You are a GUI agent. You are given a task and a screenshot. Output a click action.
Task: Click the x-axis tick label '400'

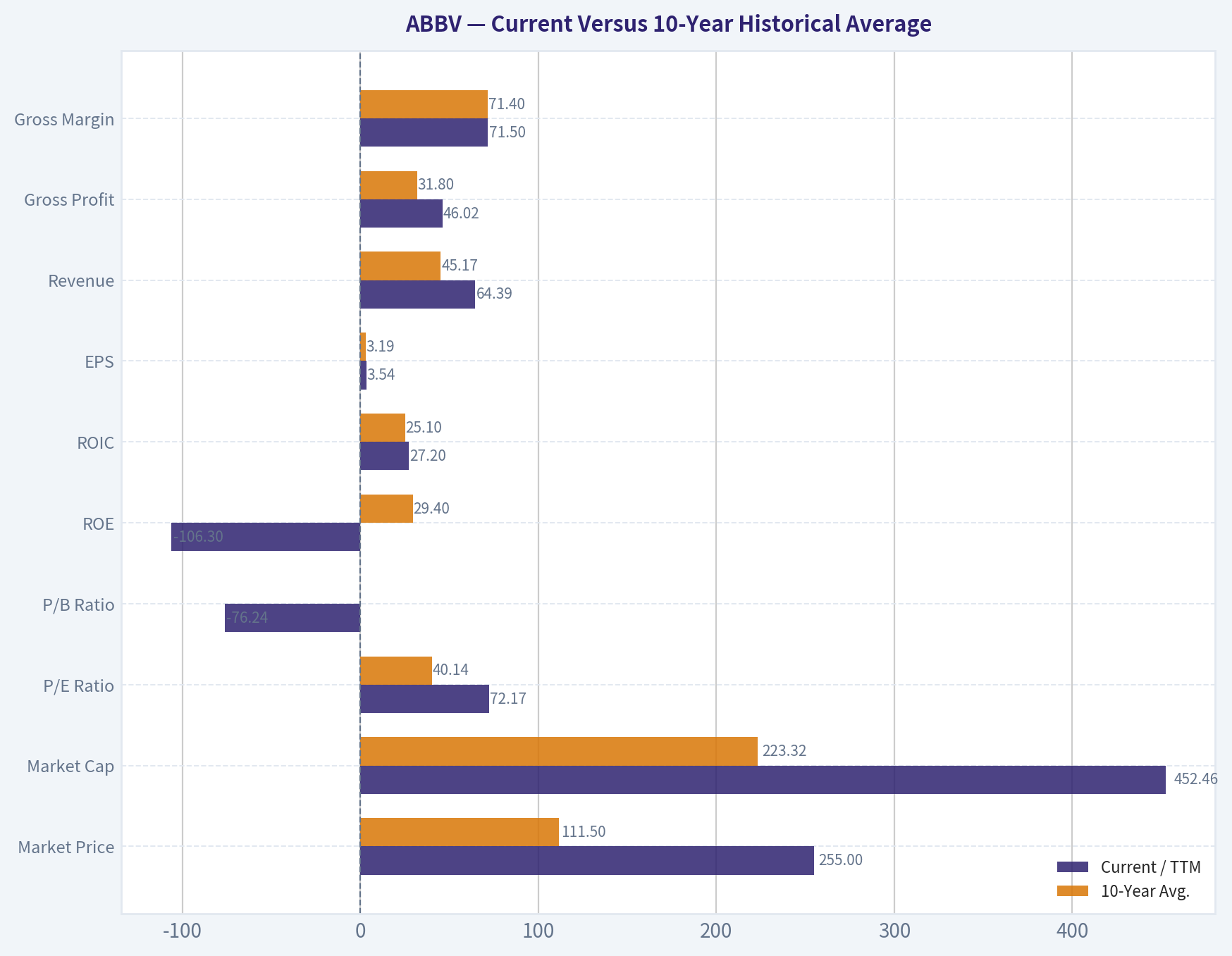point(1072,931)
